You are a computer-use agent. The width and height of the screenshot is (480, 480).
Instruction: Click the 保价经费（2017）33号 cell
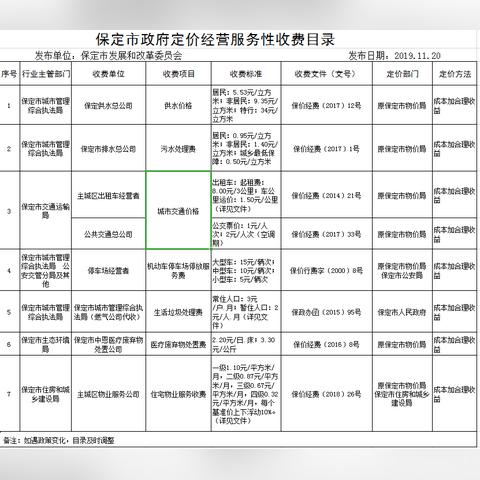coord(326,234)
